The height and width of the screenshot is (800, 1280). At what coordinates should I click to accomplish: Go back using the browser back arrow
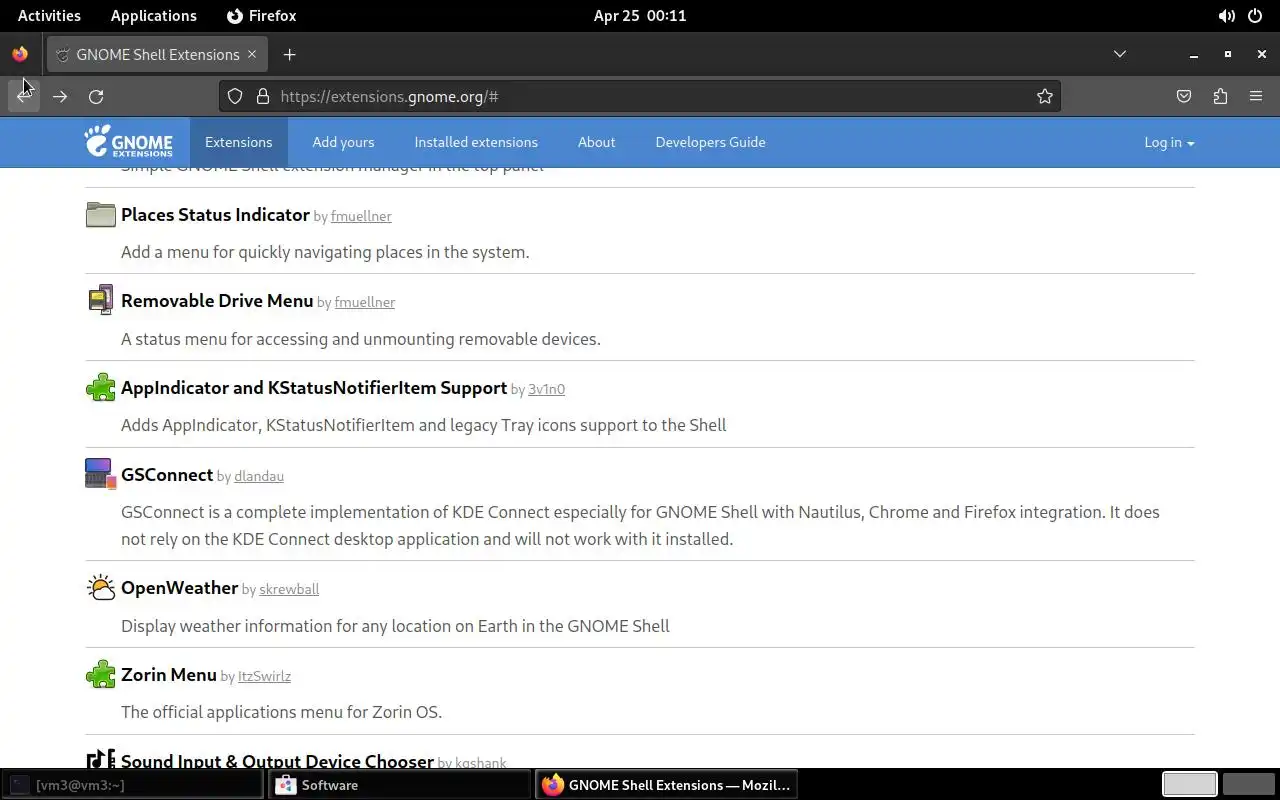[24, 96]
